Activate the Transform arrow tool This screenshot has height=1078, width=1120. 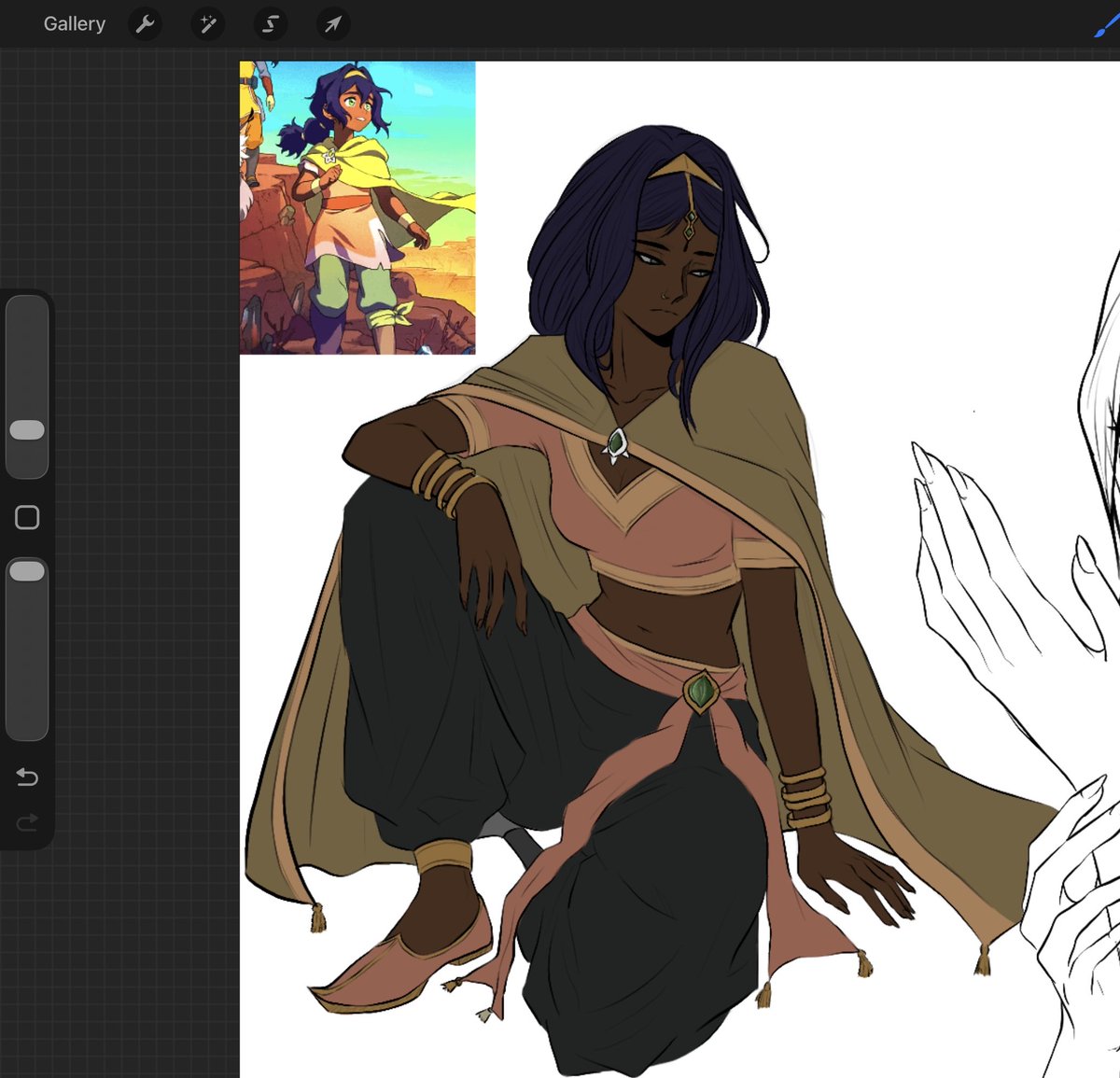click(x=333, y=24)
